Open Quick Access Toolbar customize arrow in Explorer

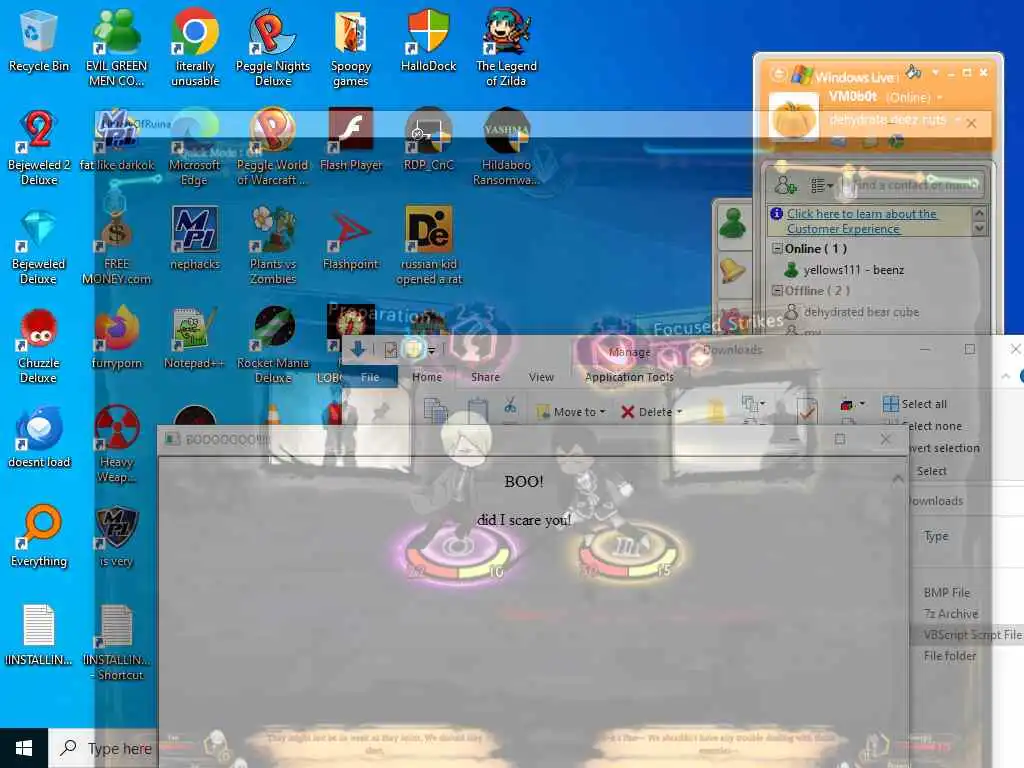click(x=431, y=350)
